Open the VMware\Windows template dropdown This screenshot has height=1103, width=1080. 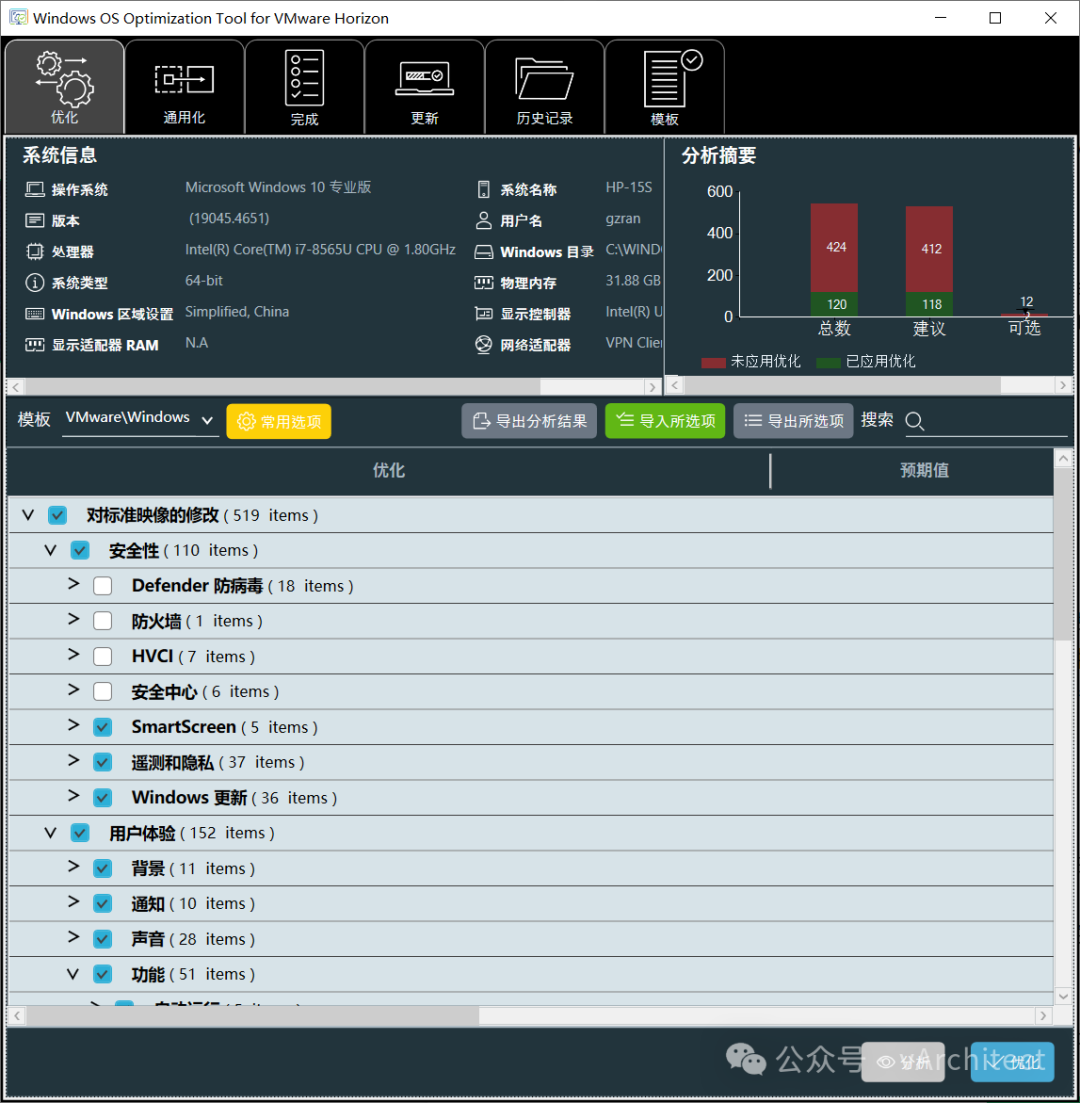[140, 419]
